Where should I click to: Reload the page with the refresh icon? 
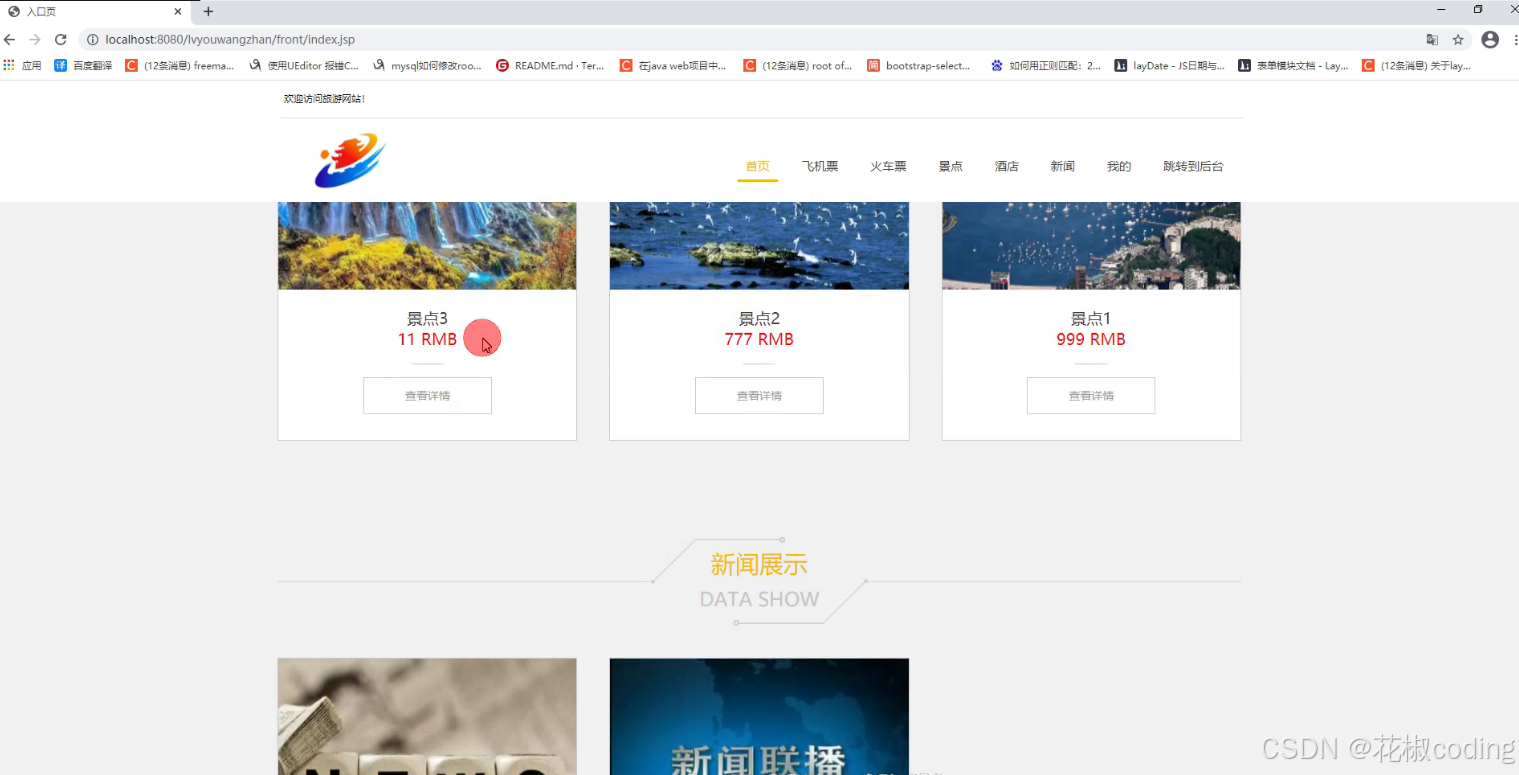(x=60, y=40)
